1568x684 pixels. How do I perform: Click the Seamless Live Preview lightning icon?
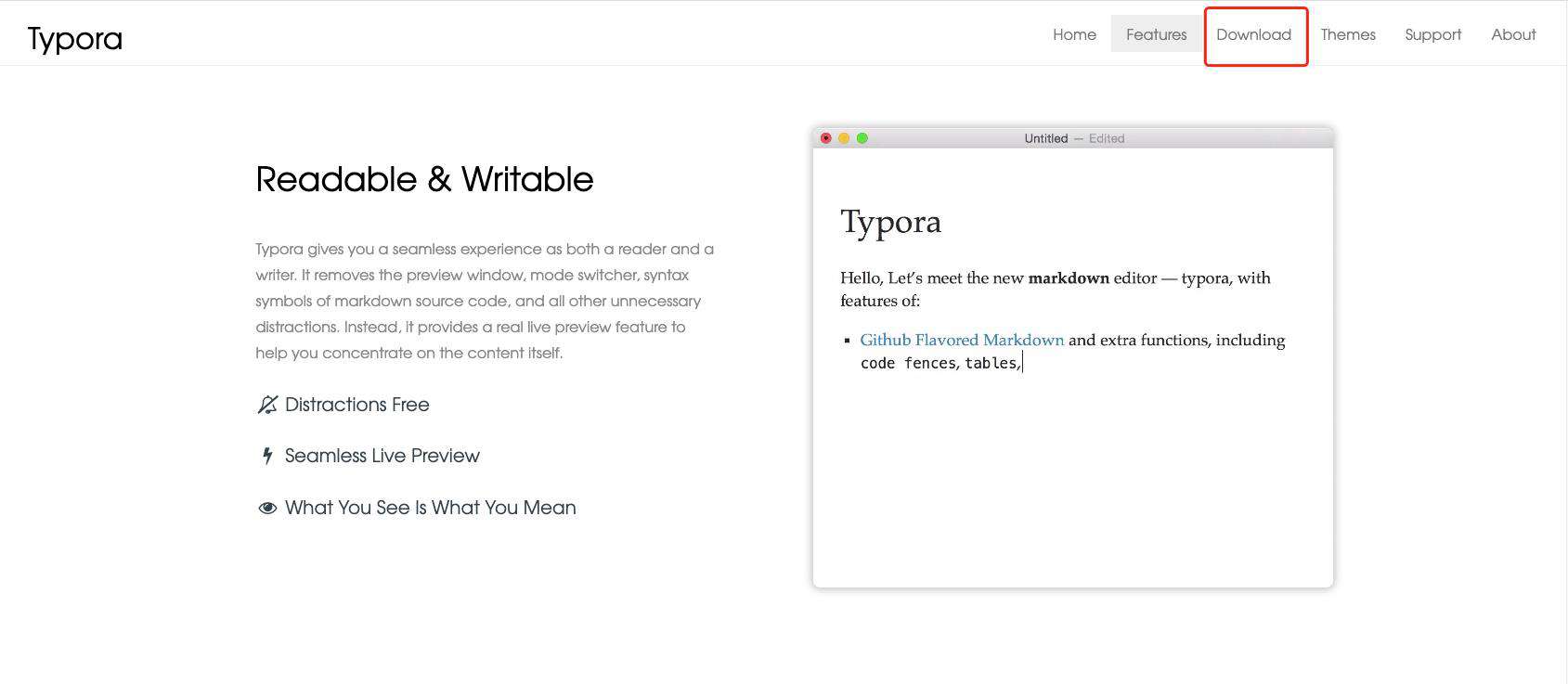click(267, 456)
